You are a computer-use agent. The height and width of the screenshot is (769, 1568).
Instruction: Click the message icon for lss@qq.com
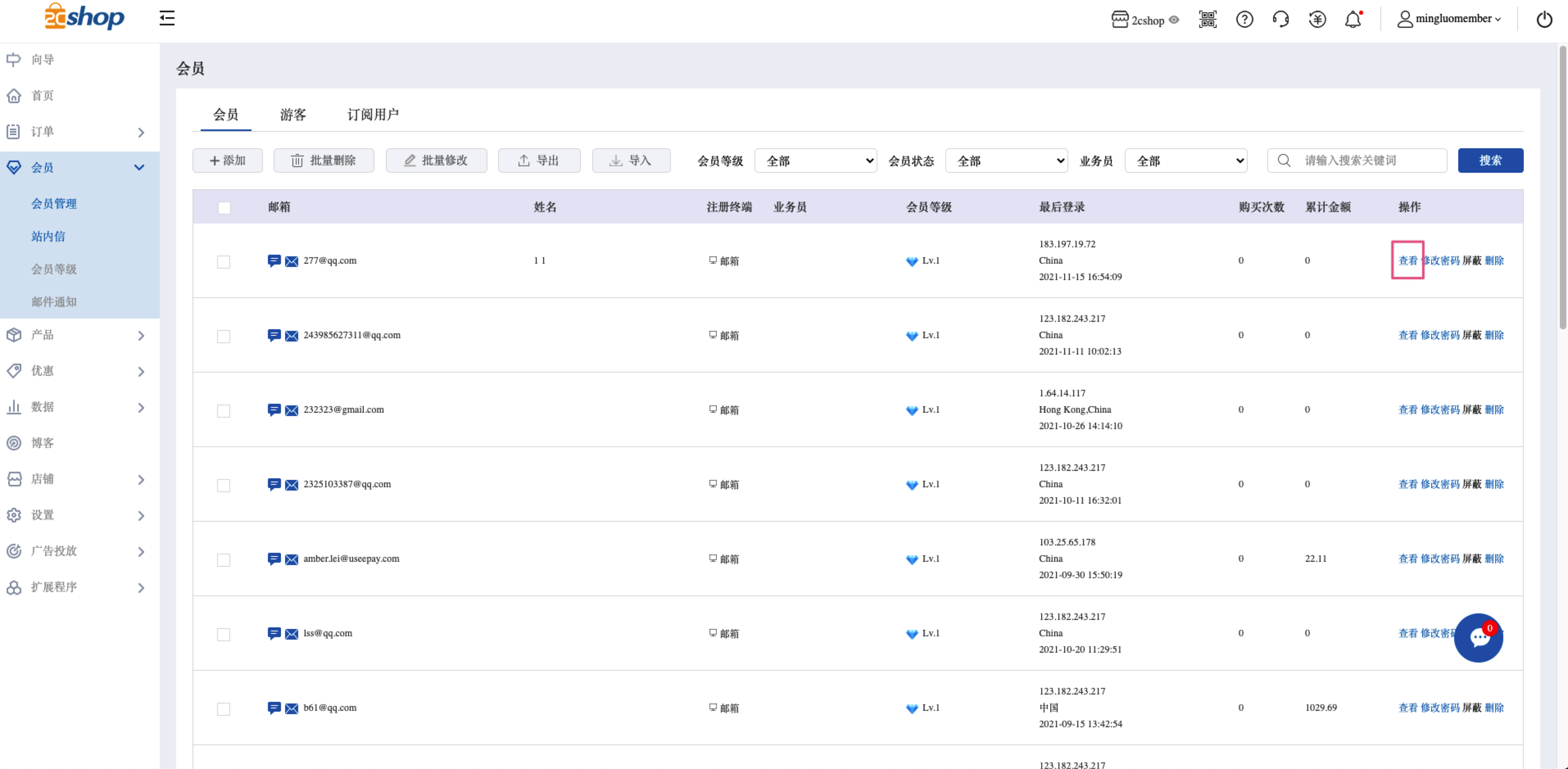(274, 633)
